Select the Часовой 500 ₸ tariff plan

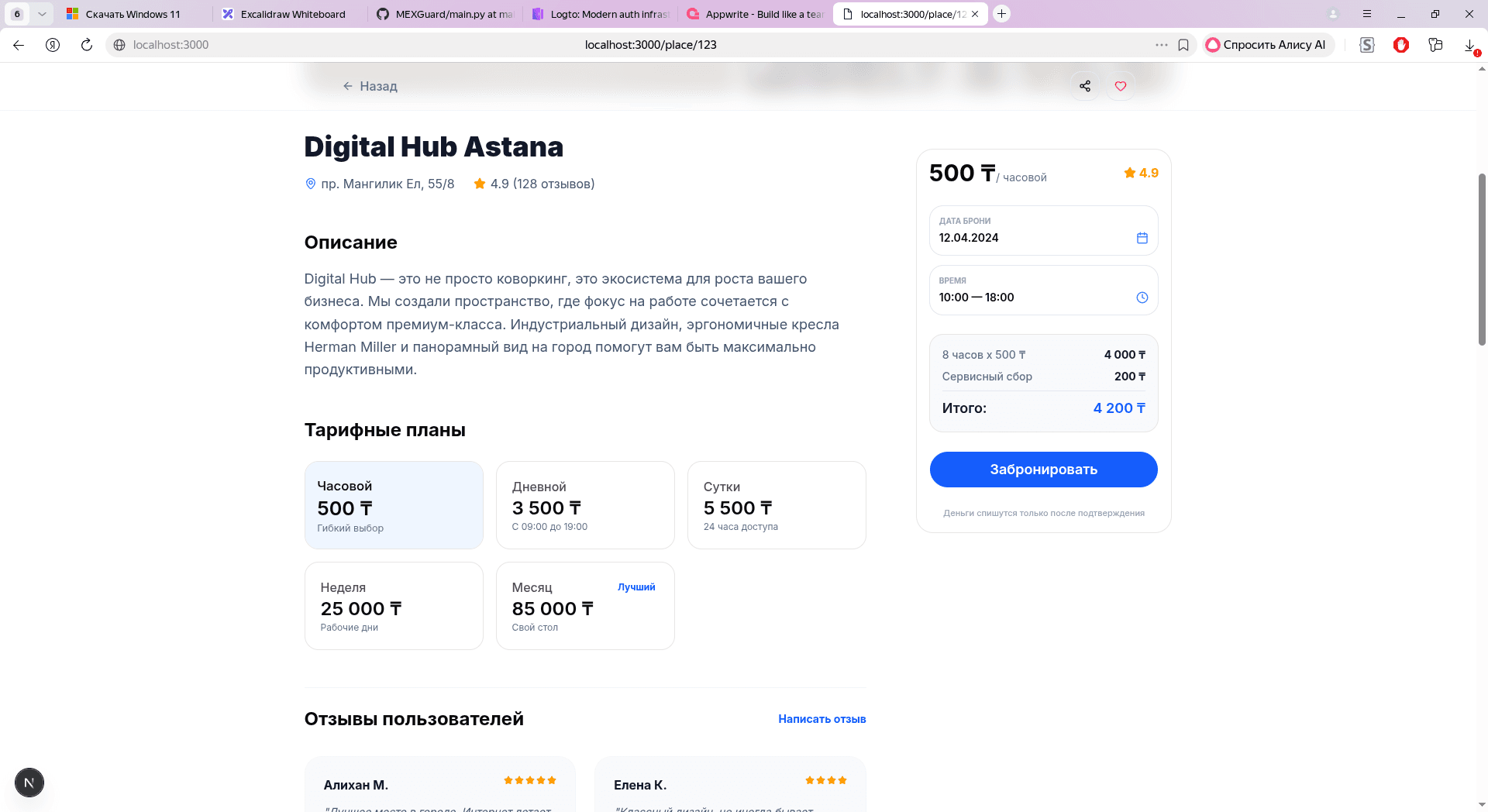(x=394, y=505)
